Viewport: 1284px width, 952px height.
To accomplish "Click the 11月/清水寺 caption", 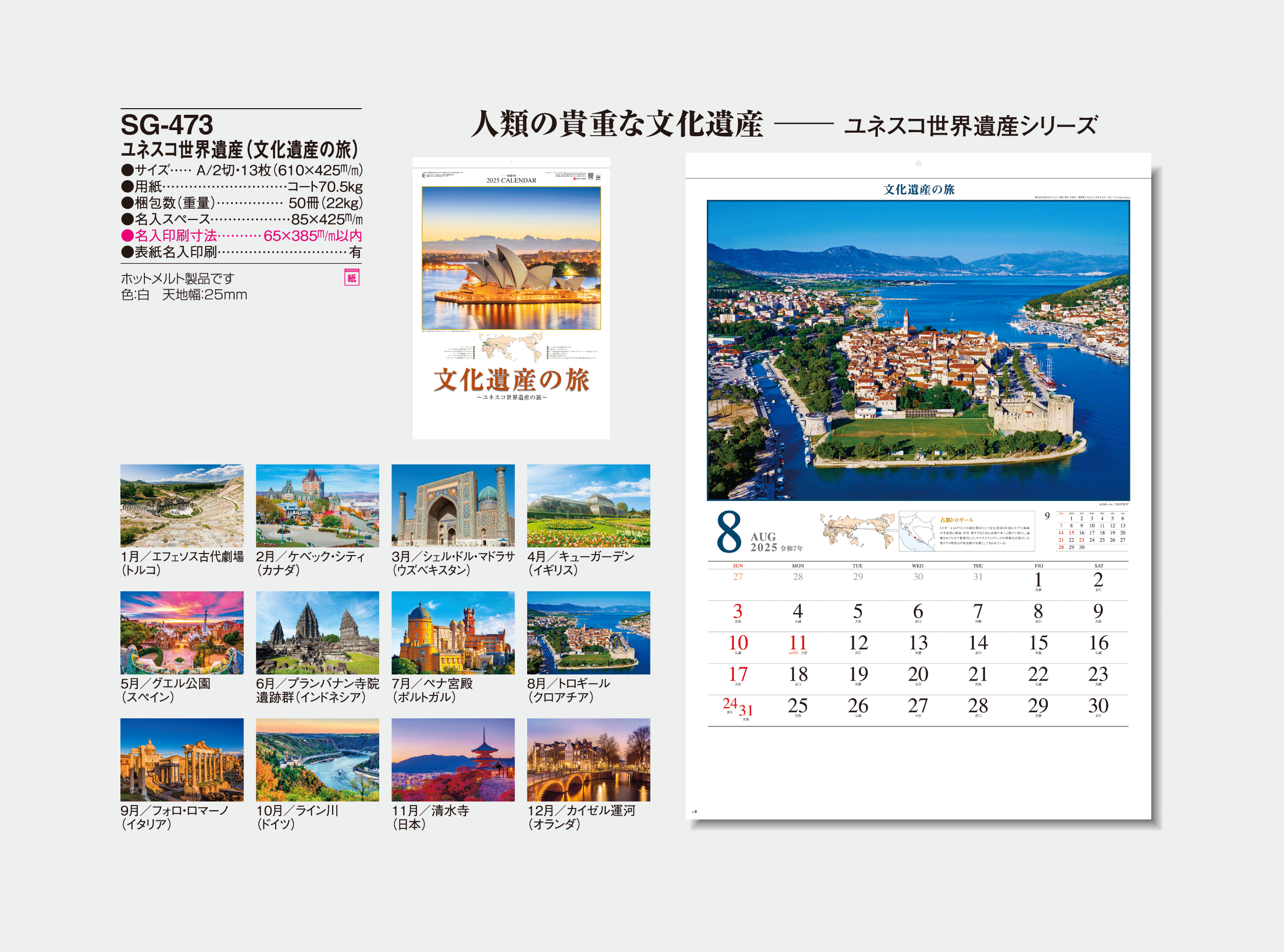I will point(431,817).
